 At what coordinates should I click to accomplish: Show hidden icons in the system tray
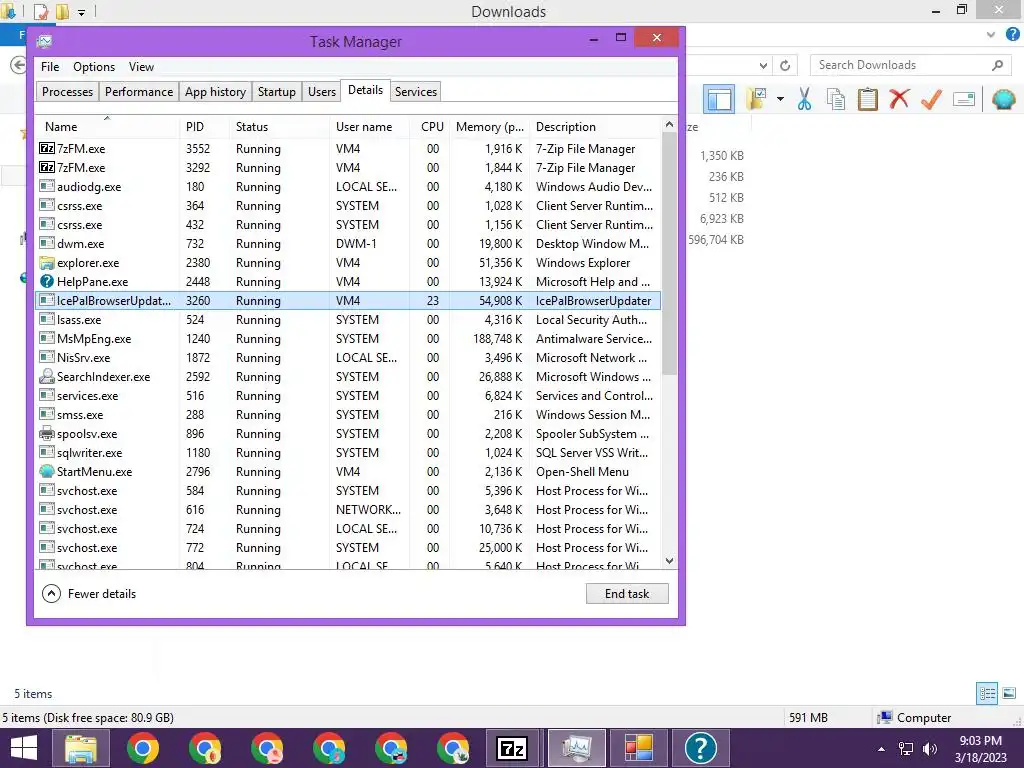pos(881,749)
